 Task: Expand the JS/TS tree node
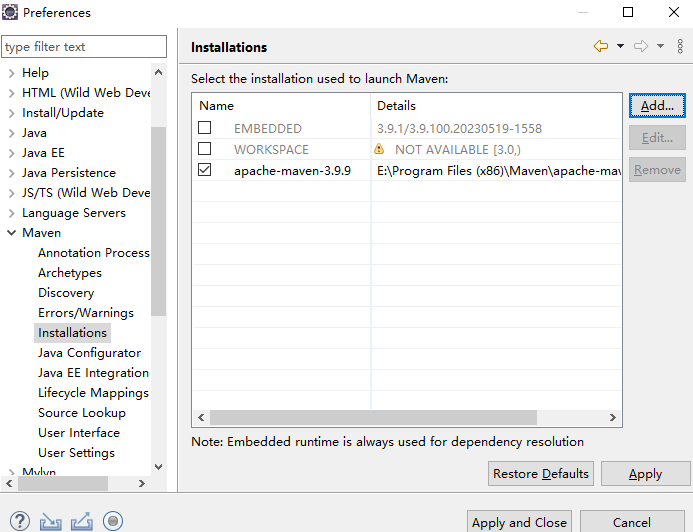tap(12, 193)
